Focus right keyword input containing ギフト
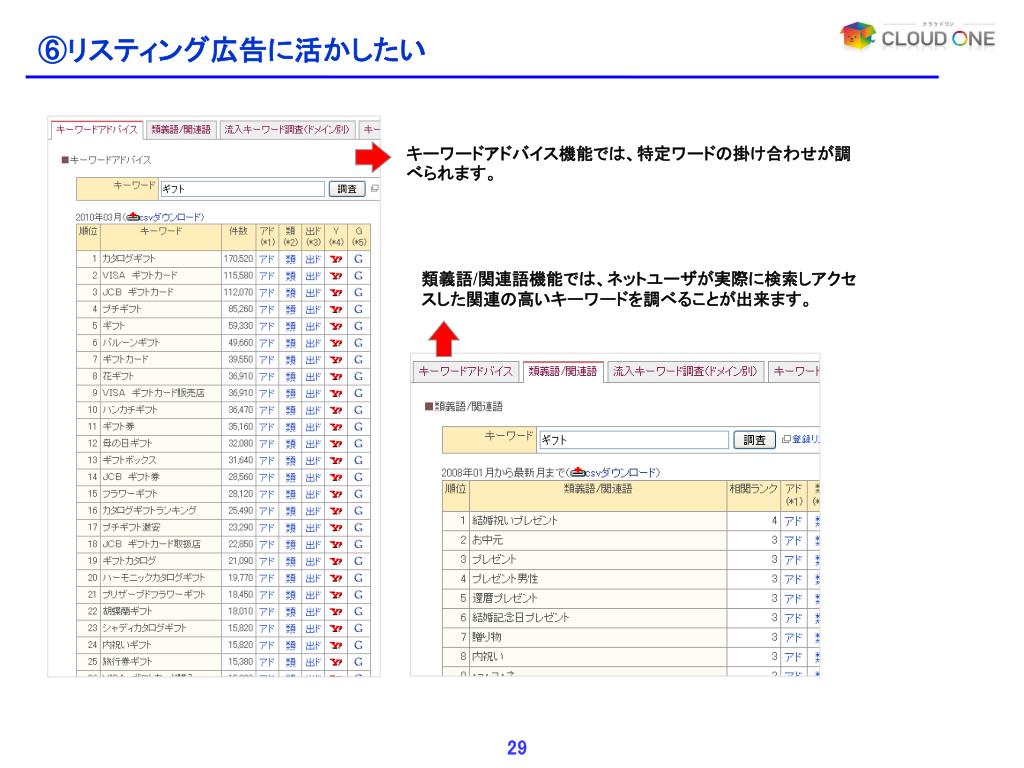The width and height of the screenshot is (1024, 768). click(x=633, y=440)
